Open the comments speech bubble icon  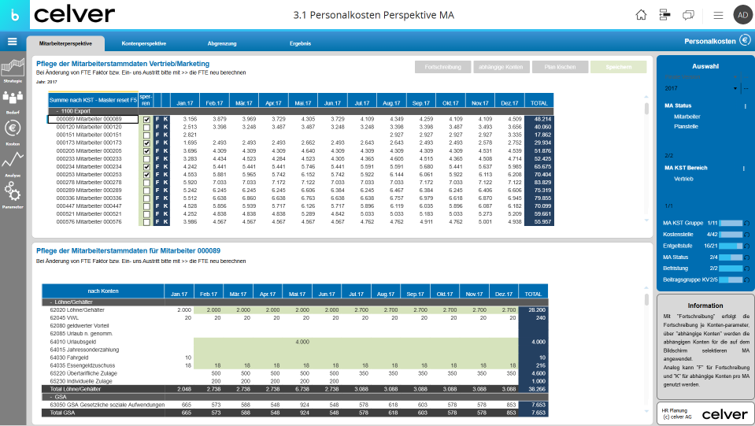(x=688, y=15)
